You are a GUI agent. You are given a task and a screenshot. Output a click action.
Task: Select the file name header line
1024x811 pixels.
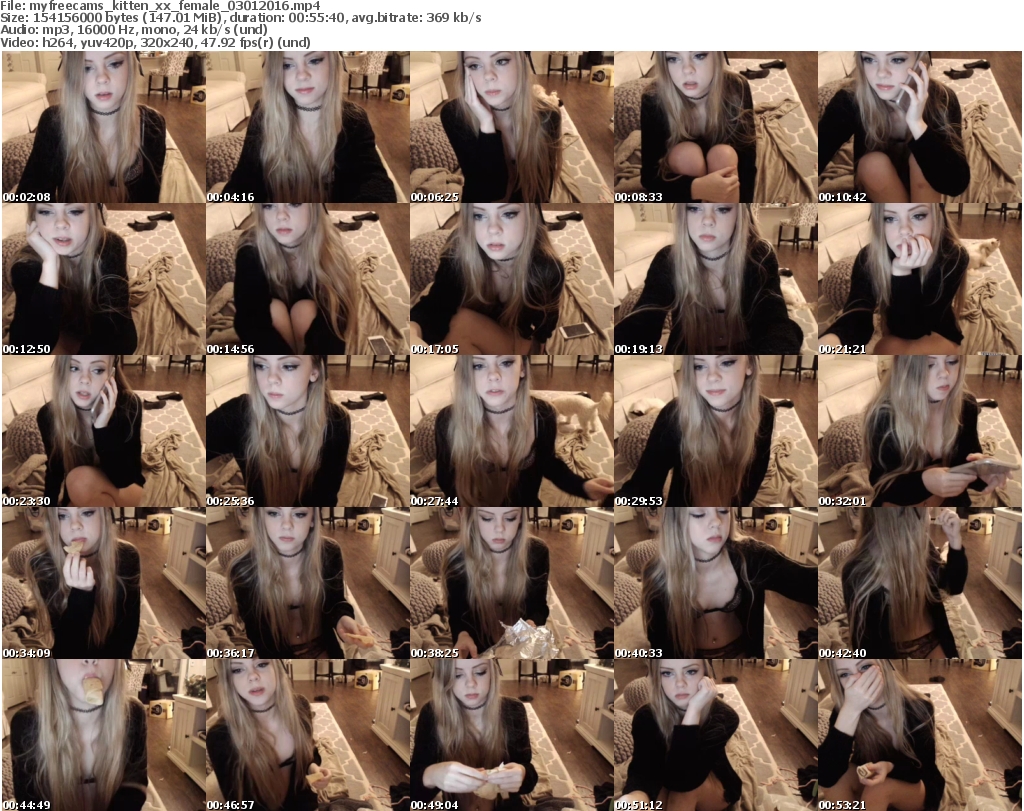click(x=161, y=6)
